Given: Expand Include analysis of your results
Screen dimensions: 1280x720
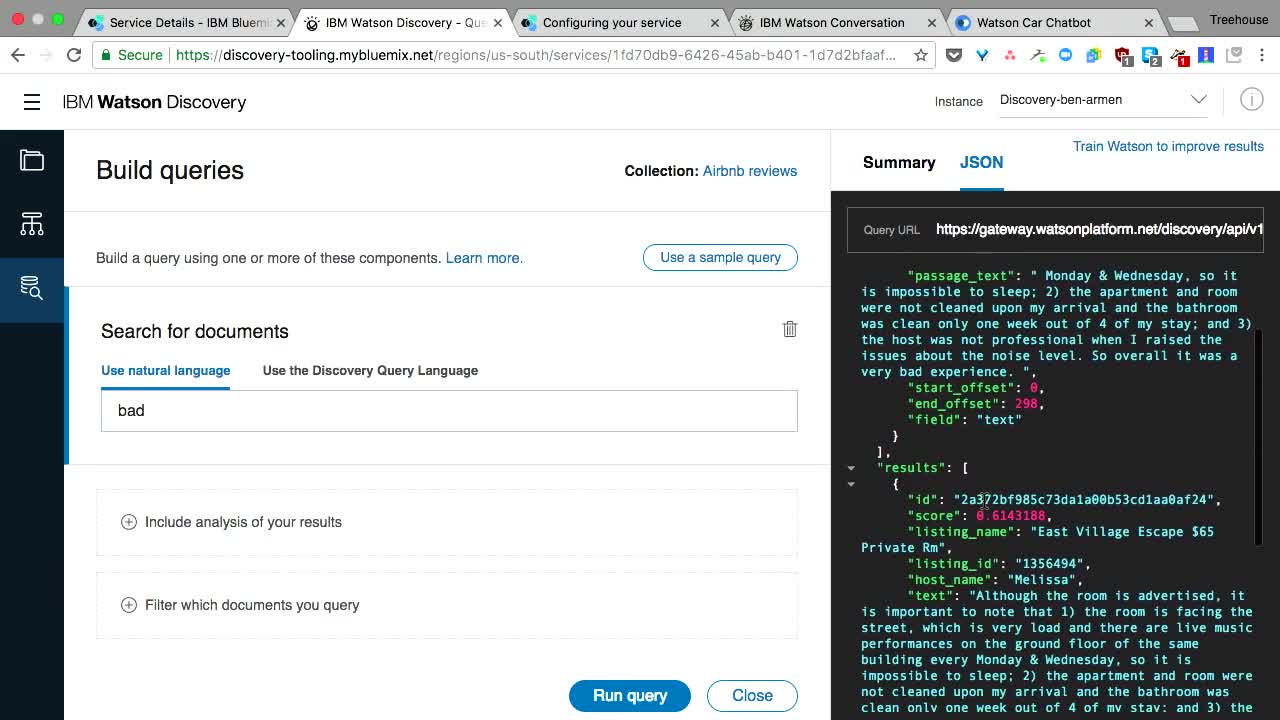Looking at the screenshot, I should click(x=447, y=522).
